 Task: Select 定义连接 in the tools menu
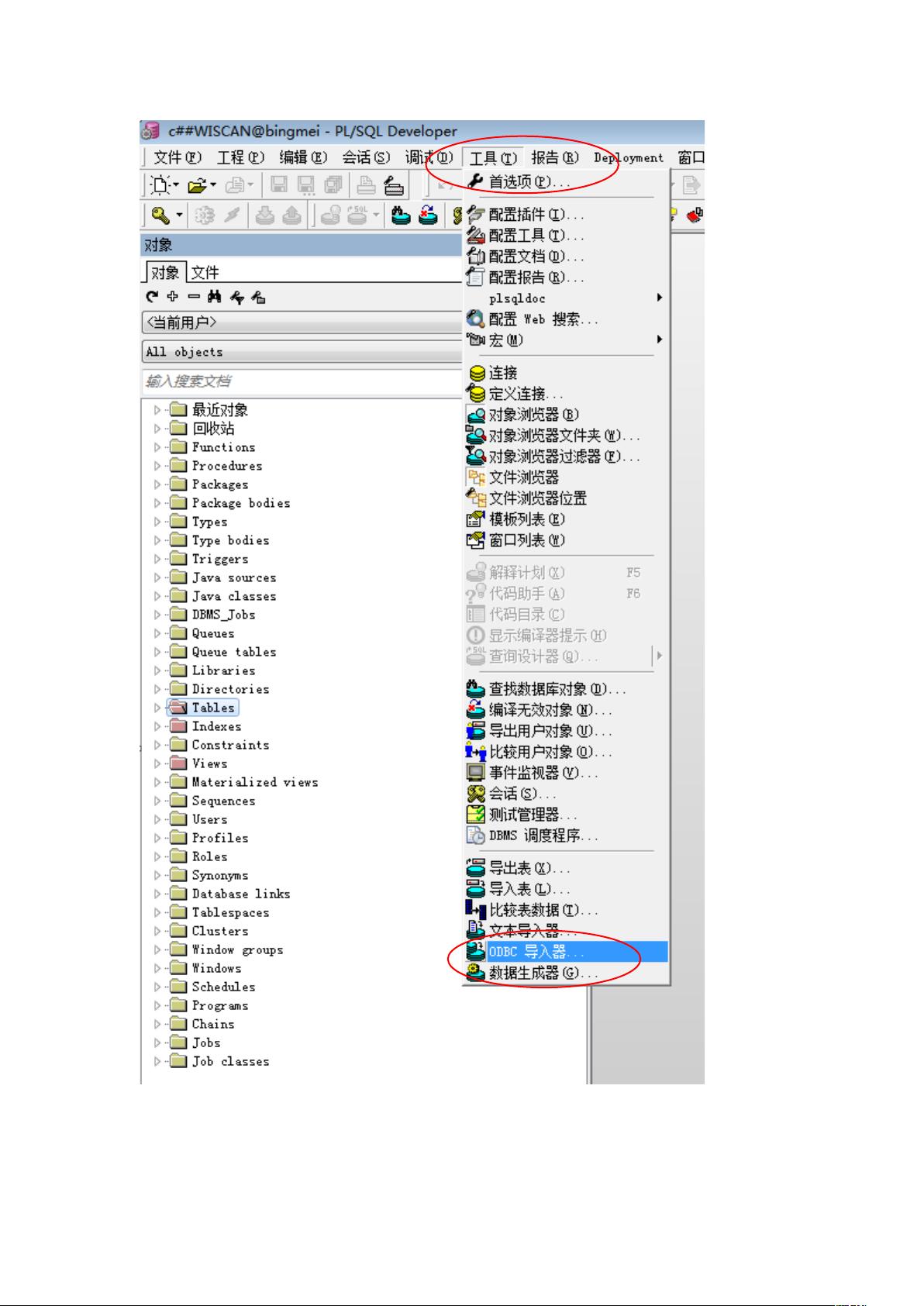[566, 394]
